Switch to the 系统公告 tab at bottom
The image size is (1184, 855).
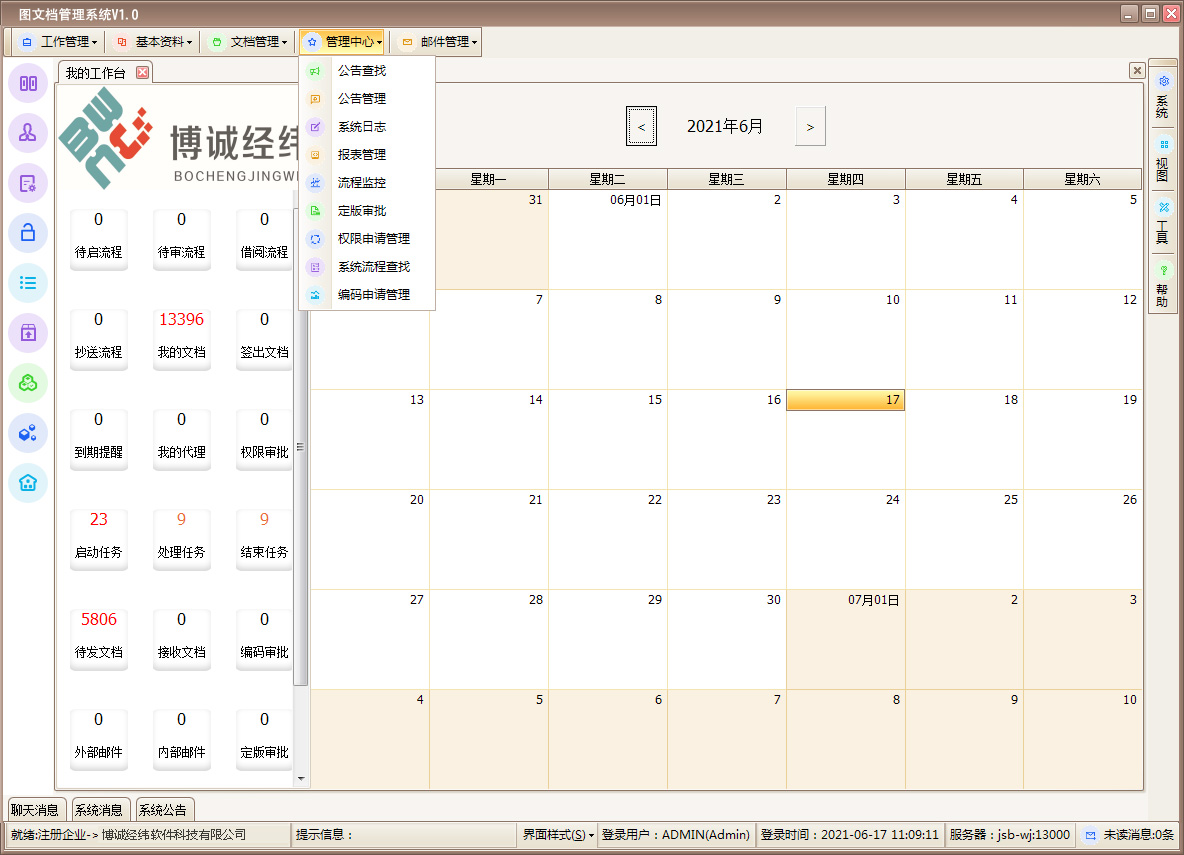coord(163,810)
